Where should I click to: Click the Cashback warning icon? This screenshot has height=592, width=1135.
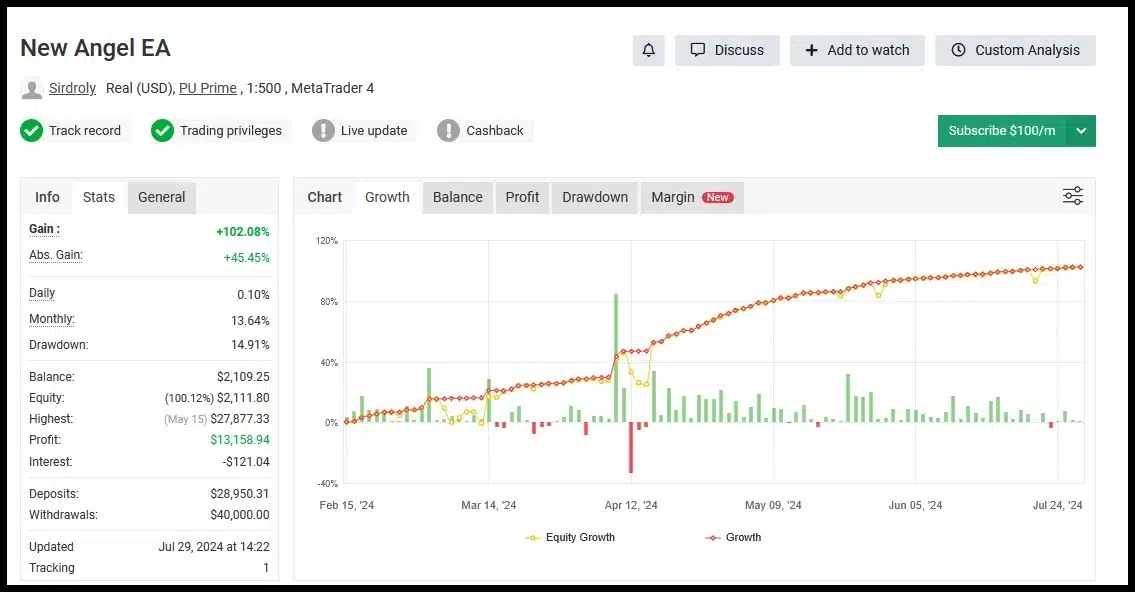449,130
